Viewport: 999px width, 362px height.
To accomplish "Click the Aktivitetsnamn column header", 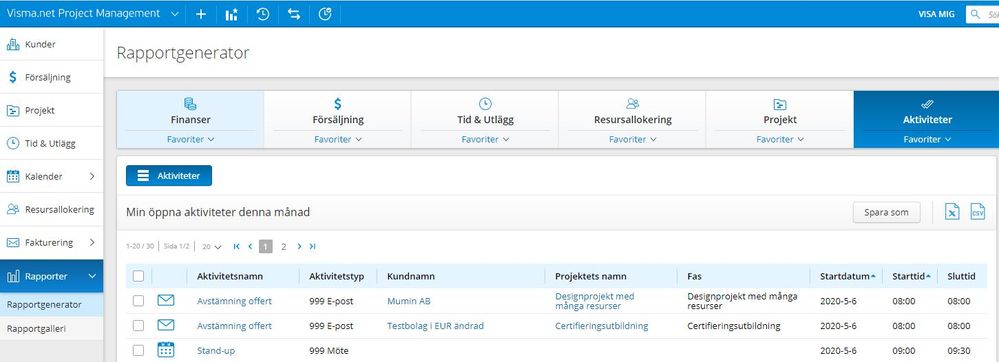I will coord(230,276).
